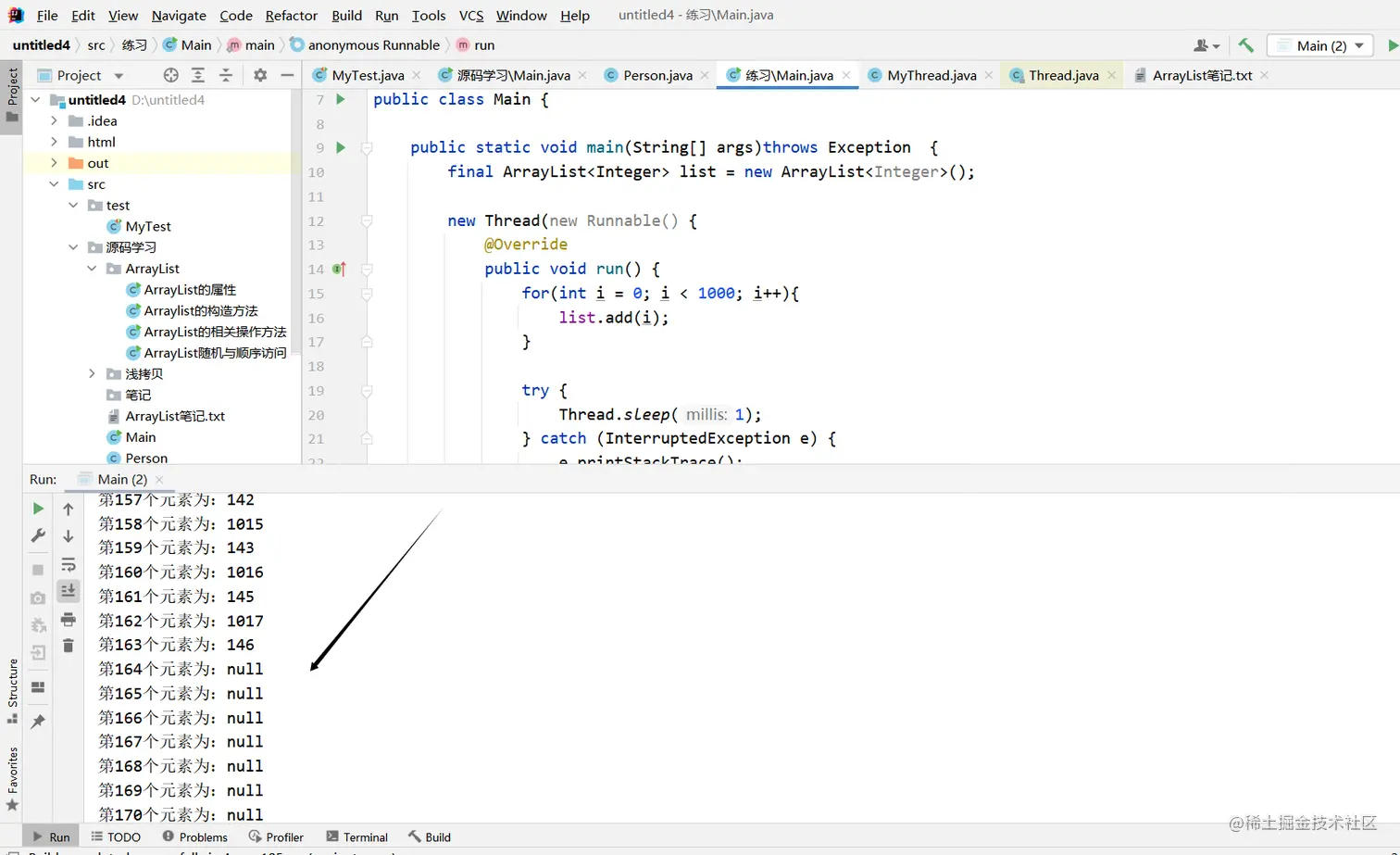Image resolution: width=1400 pixels, height=855 pixels.
Task: Click 'anonymous Runnable' breadcrumb
Action: [x=365, y=44]
